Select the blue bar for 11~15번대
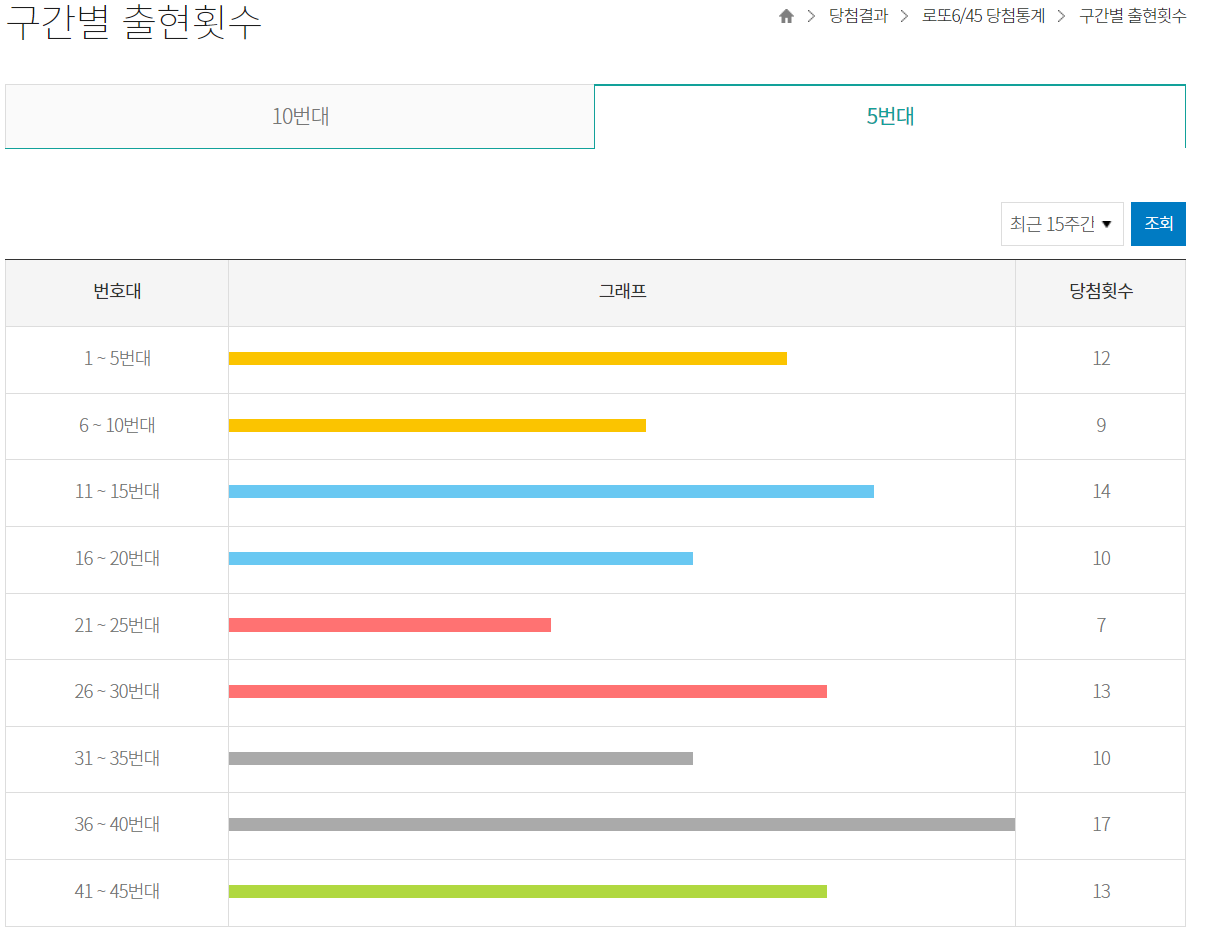1215x944 pixels. coord(550,492)
